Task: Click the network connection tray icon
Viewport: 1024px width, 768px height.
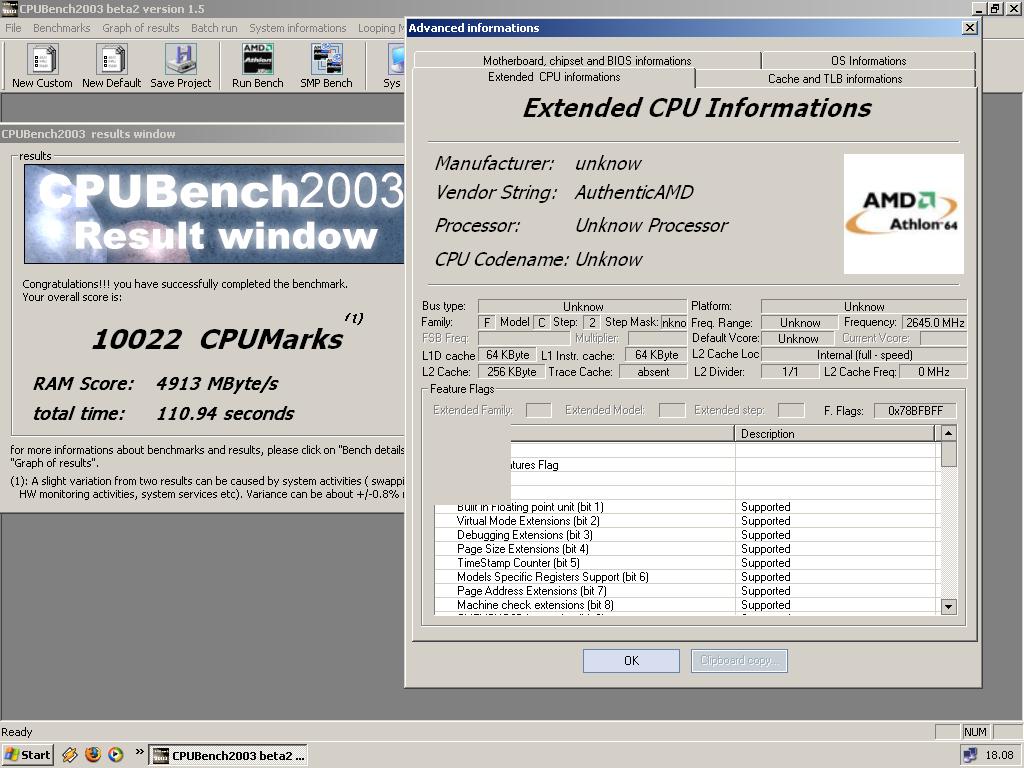Action: [970, 755]
